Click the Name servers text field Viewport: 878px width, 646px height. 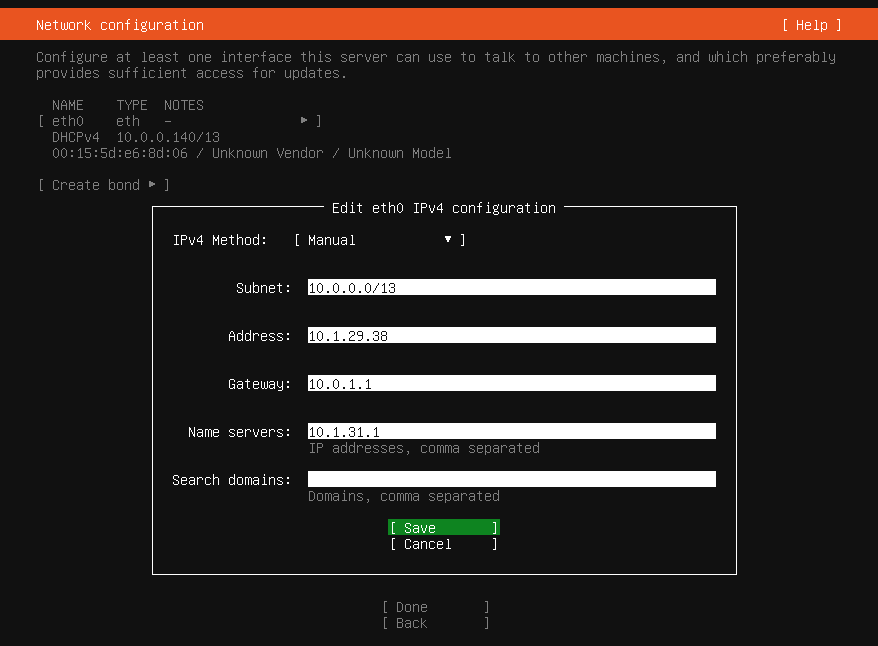pos(511,432)
